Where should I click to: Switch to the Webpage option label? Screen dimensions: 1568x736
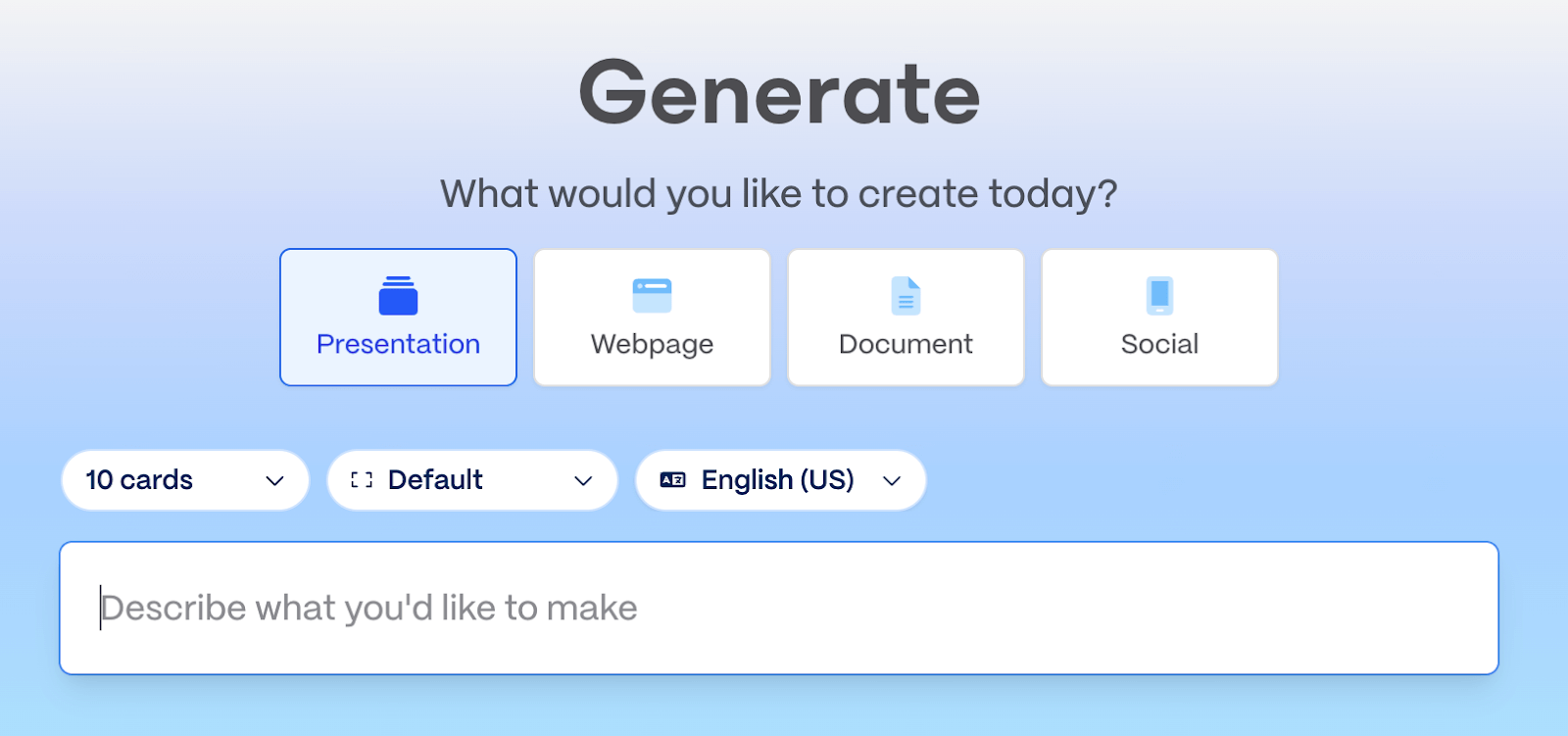click(x=652, y=344)
